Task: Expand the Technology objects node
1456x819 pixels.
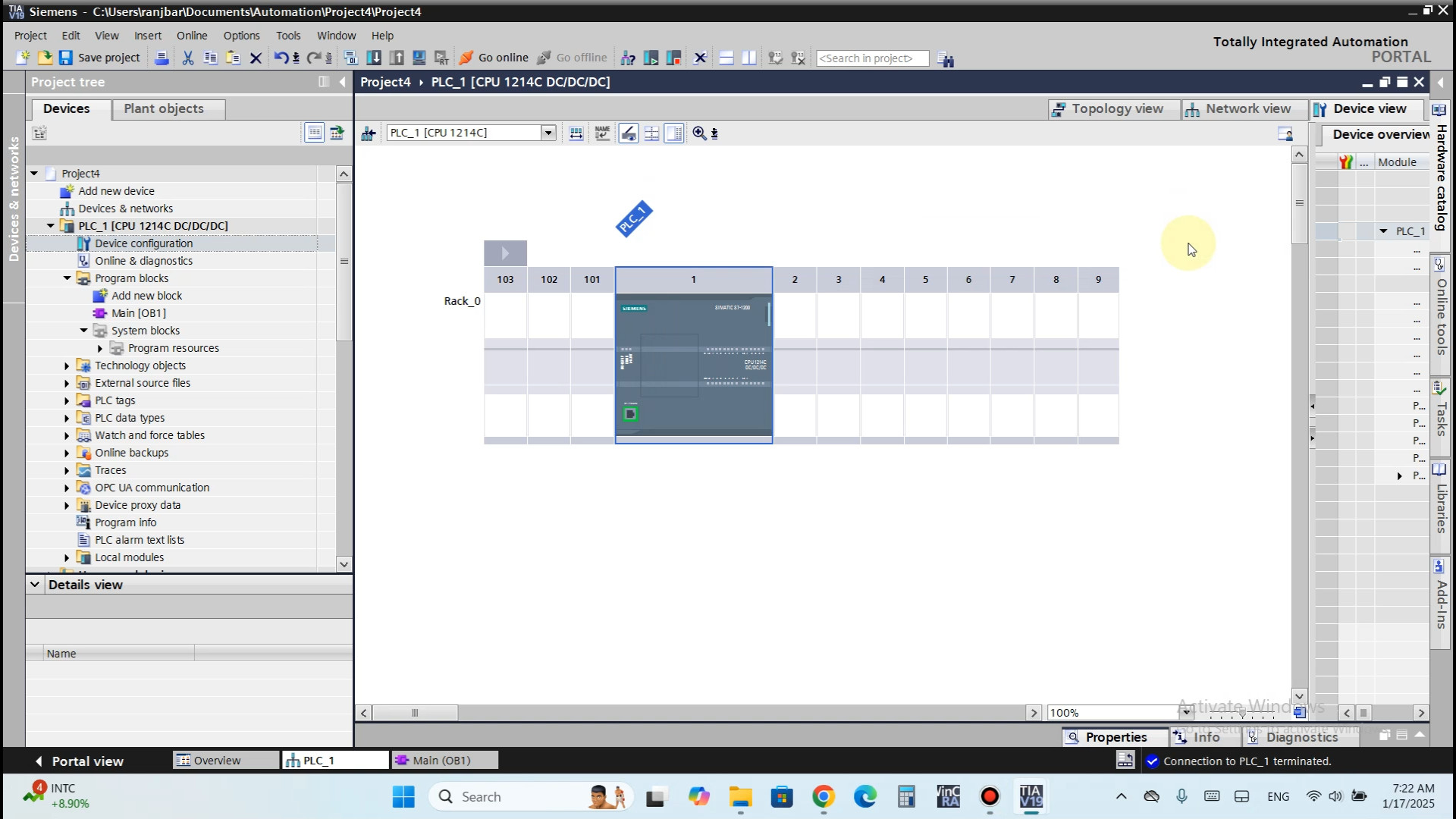Action: click(x=67, y=366)
